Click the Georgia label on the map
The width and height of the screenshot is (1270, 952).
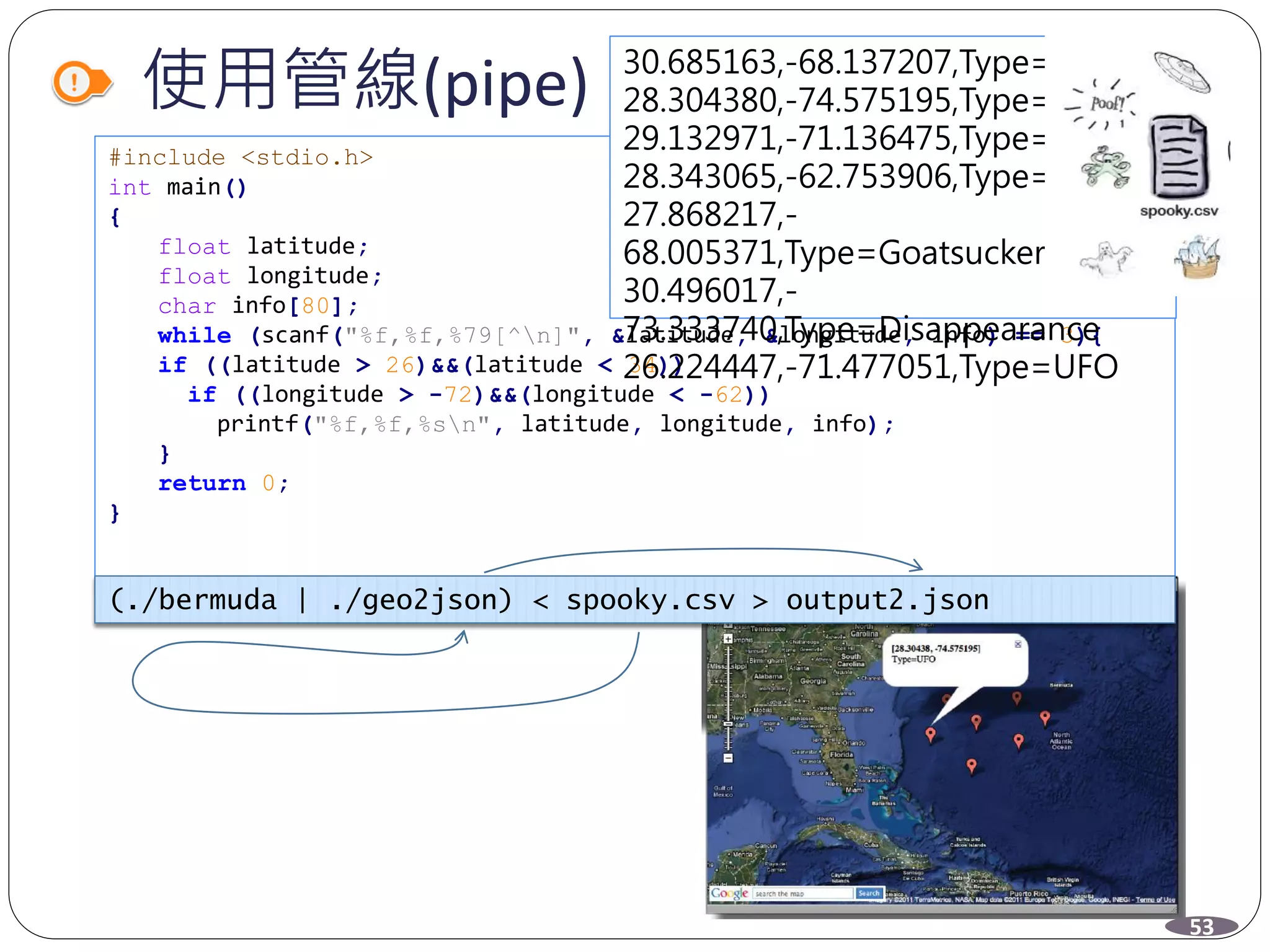point(812,681)
